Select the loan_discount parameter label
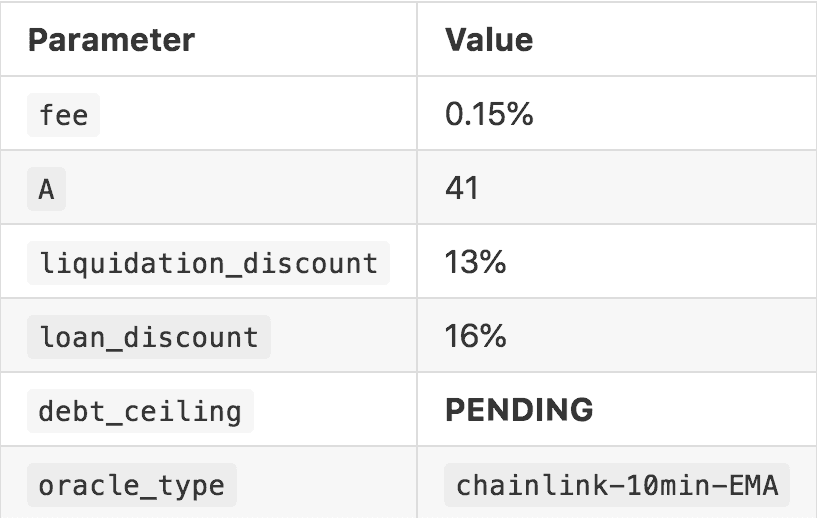The width and height of the screenshot is (817, 518). tap(148, 337)
